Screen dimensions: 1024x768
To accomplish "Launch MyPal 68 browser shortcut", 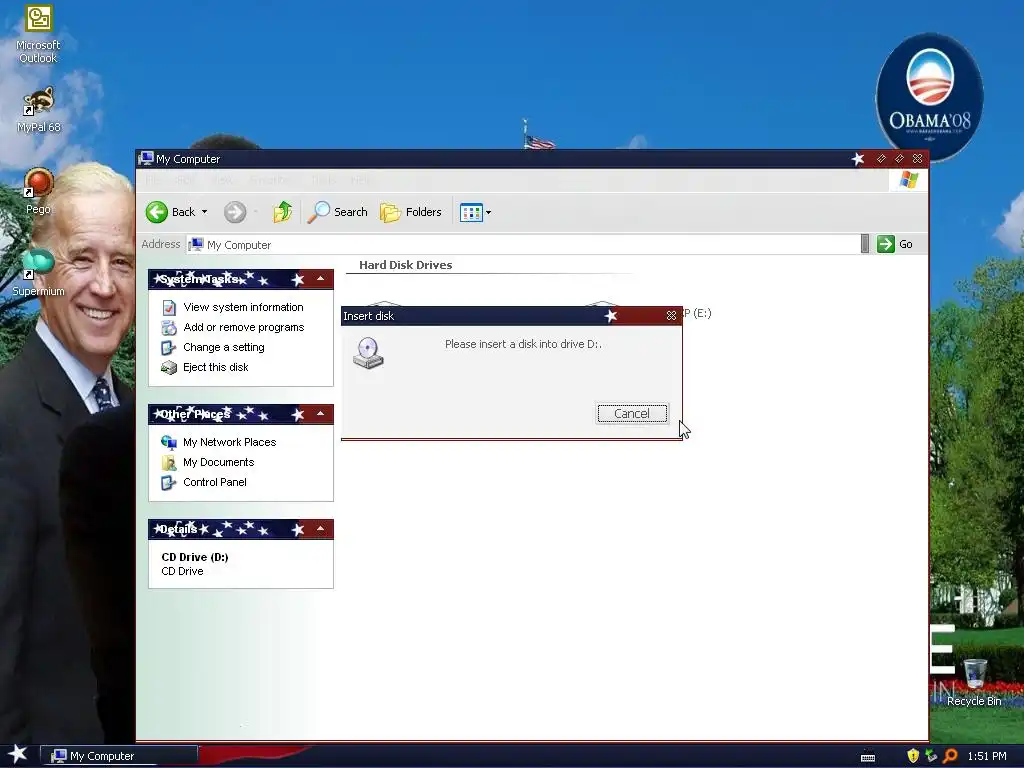I will coord(38,110).
